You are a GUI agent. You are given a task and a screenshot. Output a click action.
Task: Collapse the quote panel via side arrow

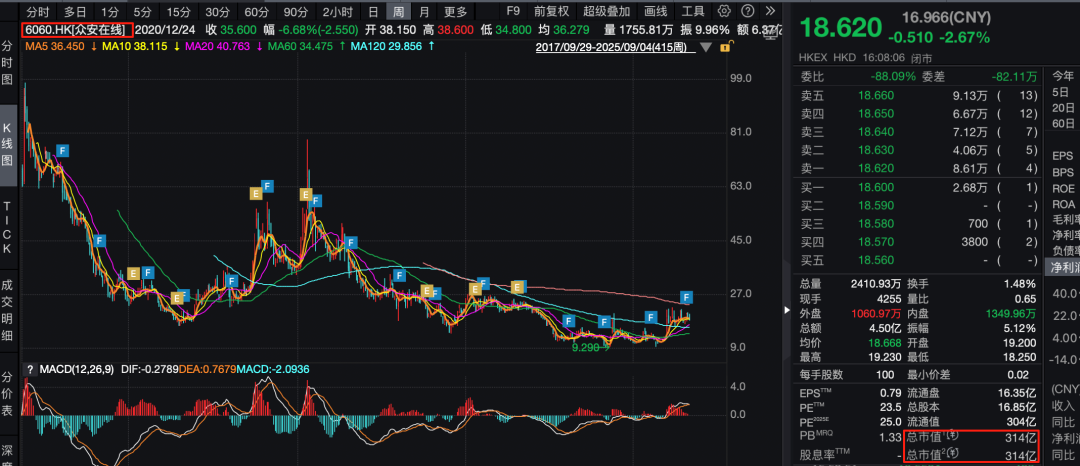788,310
